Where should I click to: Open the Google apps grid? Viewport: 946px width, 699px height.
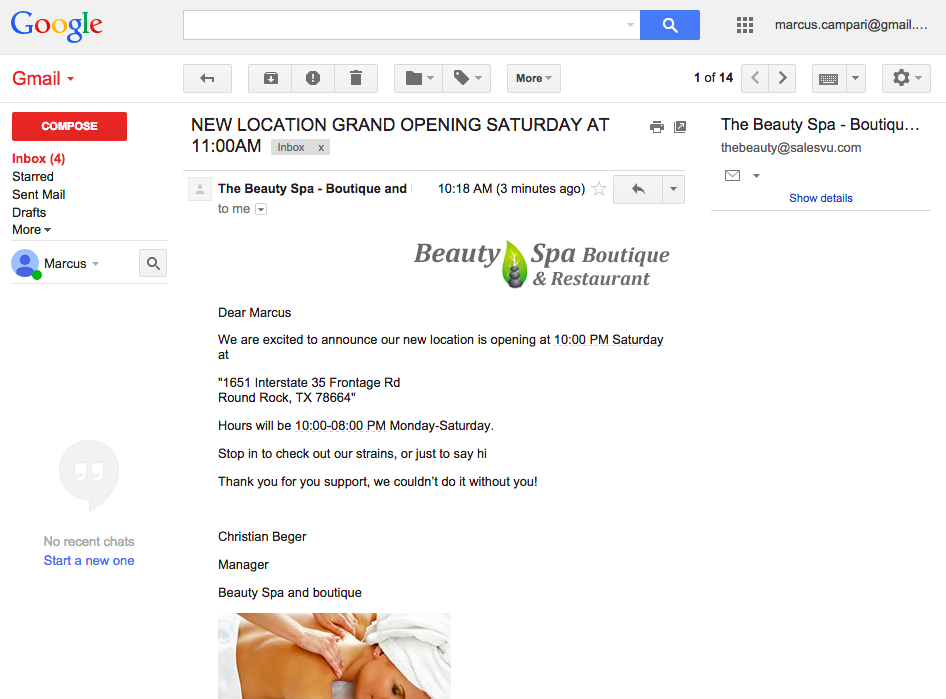tap(744, 25)
